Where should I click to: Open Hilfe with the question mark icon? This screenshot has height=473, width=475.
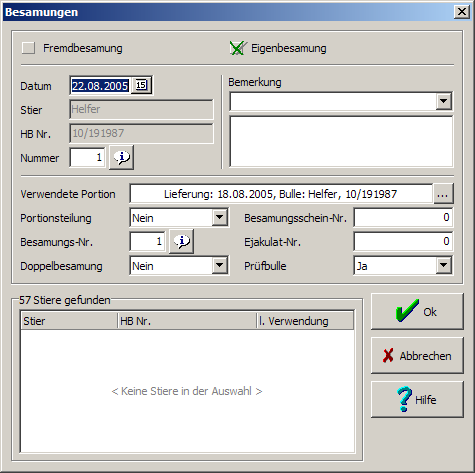417,399
